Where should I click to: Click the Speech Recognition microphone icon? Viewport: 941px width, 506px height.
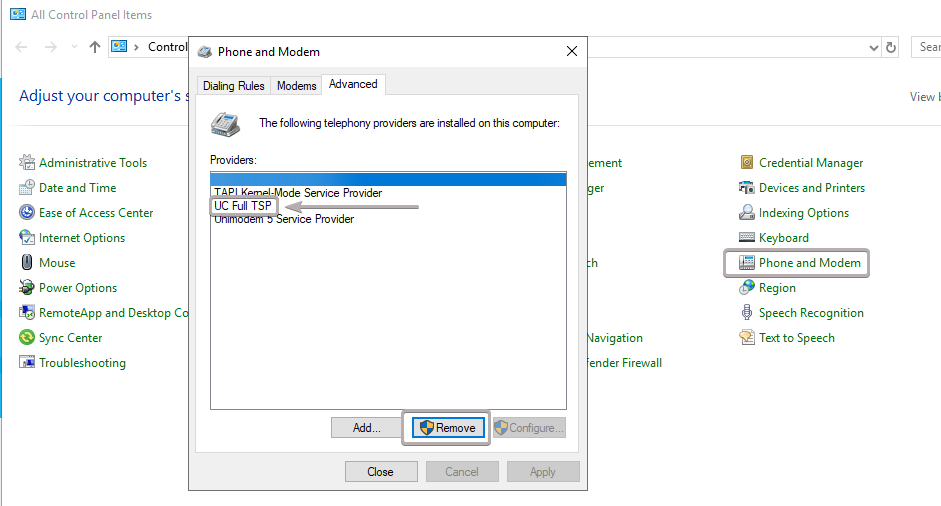point(747,313)
